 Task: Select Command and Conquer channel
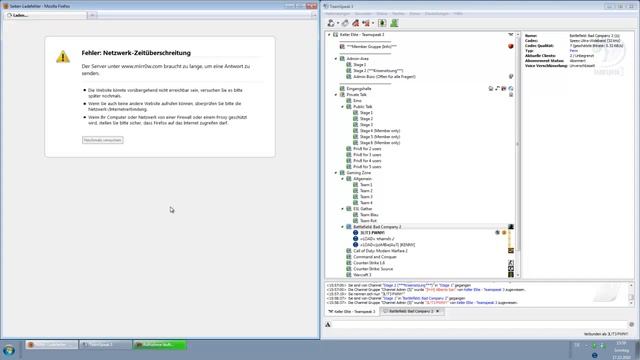[x=375, y=257]
